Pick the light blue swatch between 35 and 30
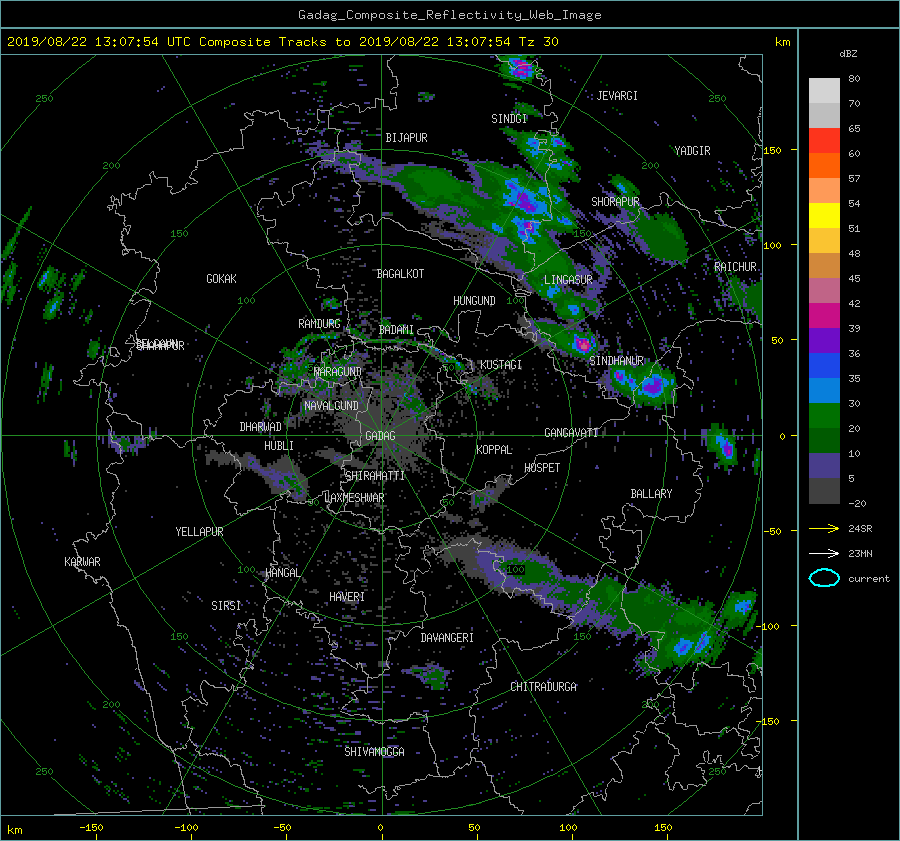 pos(824,390)
